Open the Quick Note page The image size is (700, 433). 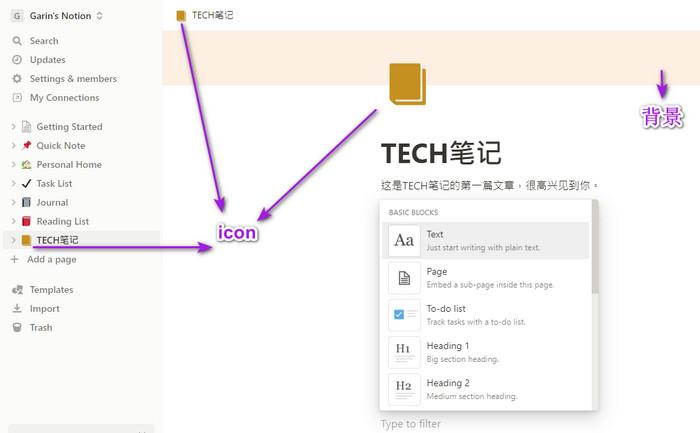tap(61, 146)
